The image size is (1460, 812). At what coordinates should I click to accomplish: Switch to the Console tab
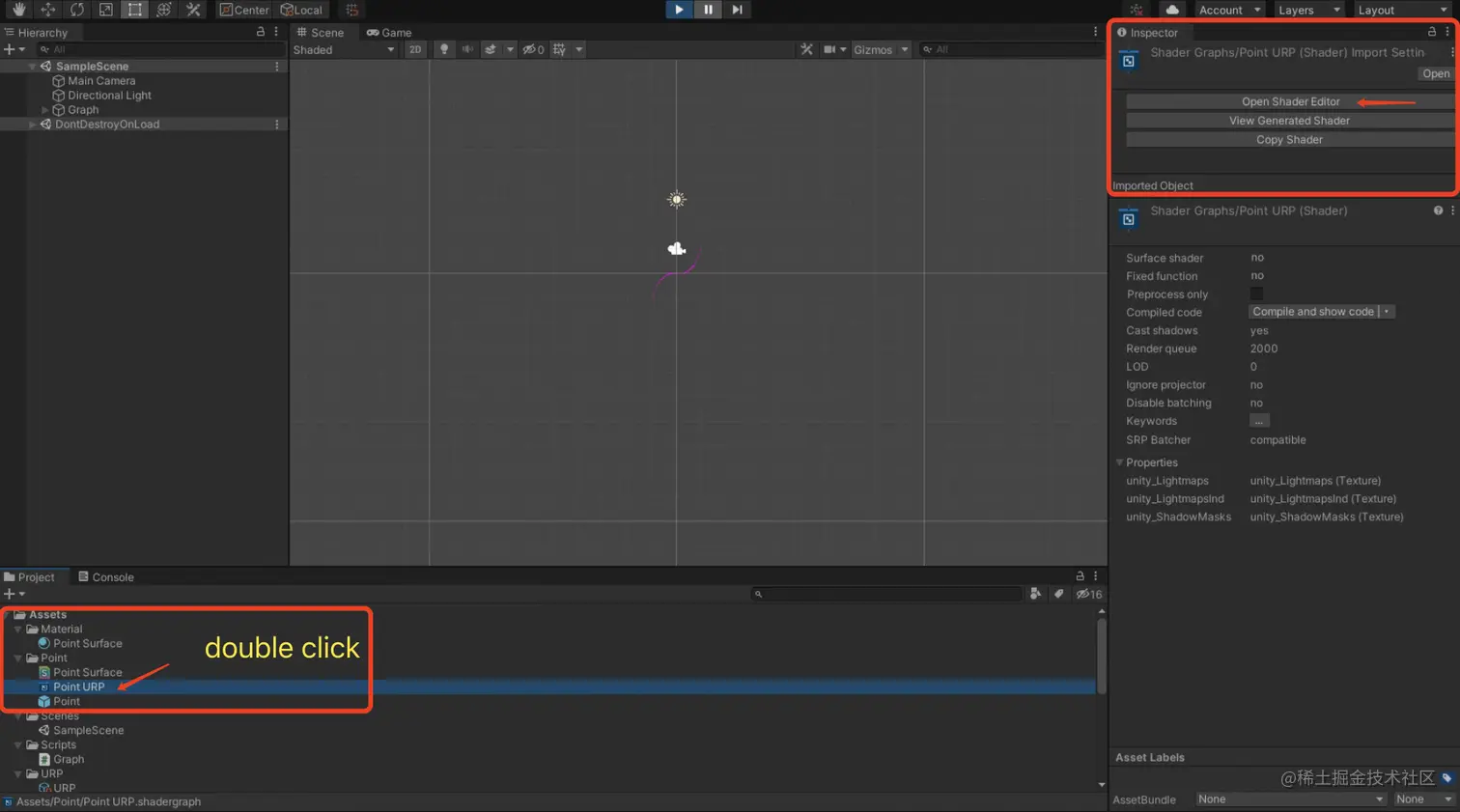coord(106,577)
